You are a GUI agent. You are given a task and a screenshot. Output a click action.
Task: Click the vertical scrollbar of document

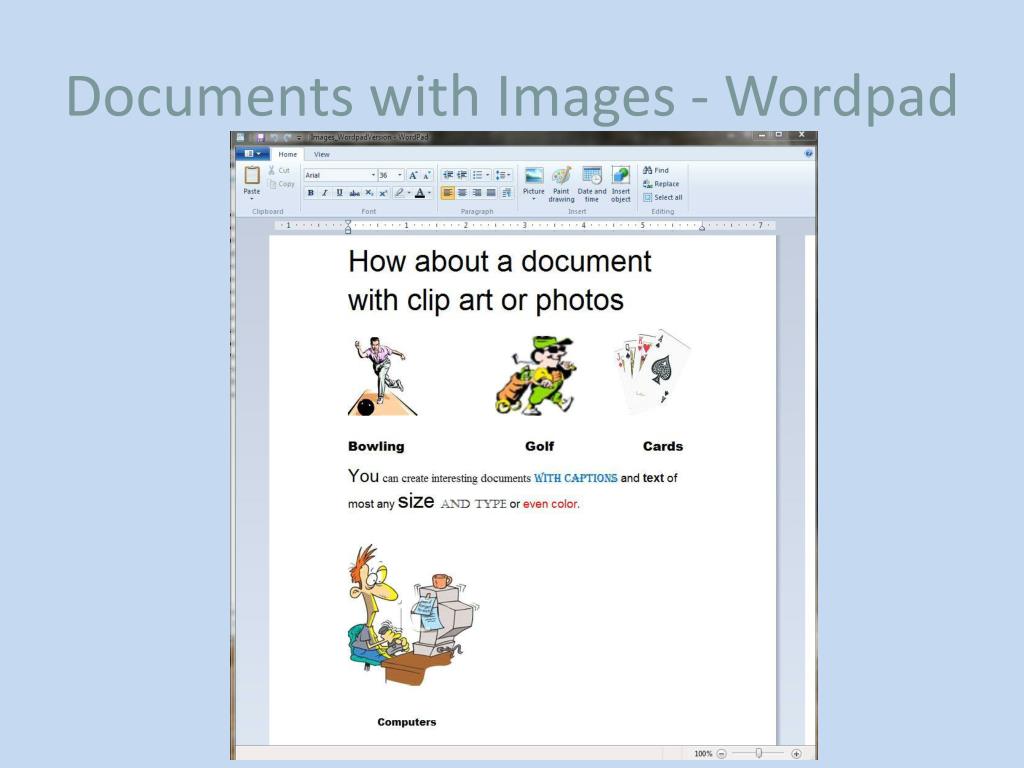click(810, 490)
